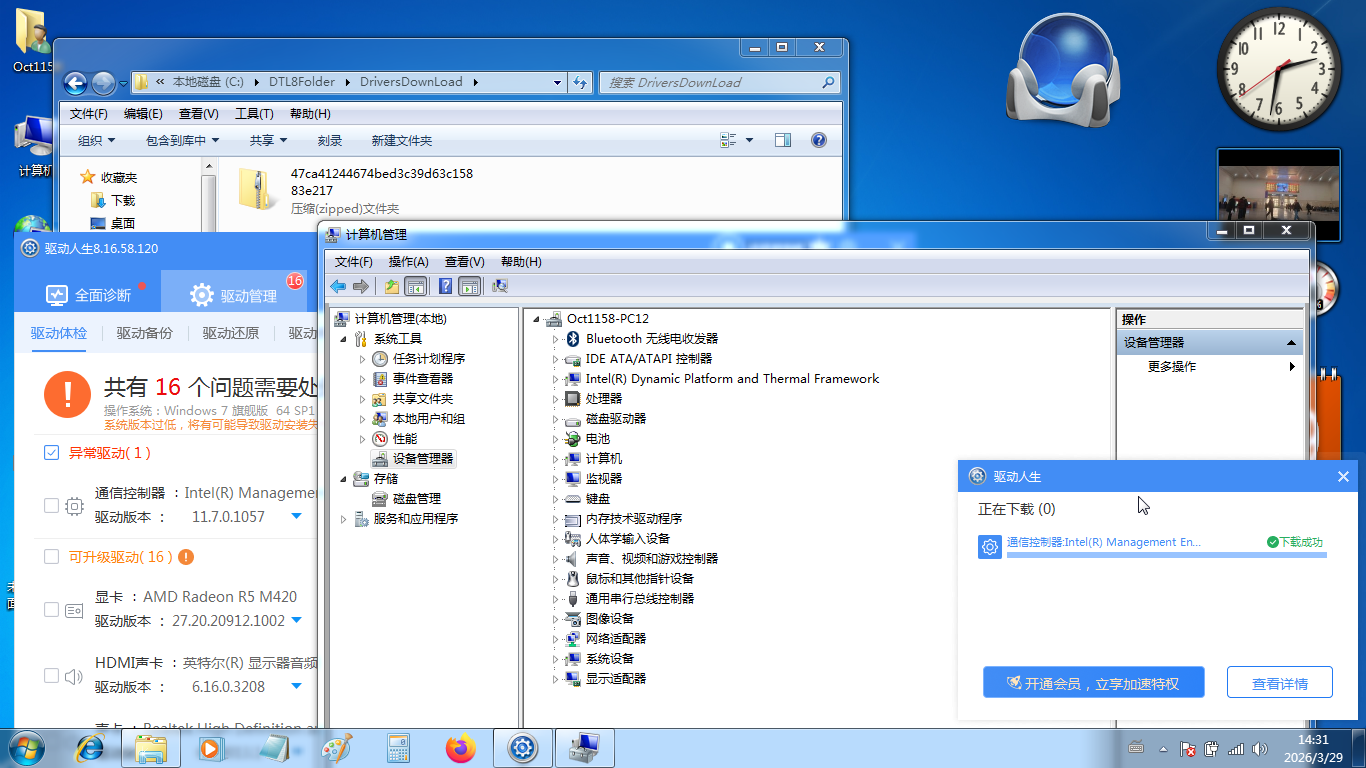Click the up-one-level folder toolbar icon

[x=392, y=286]
